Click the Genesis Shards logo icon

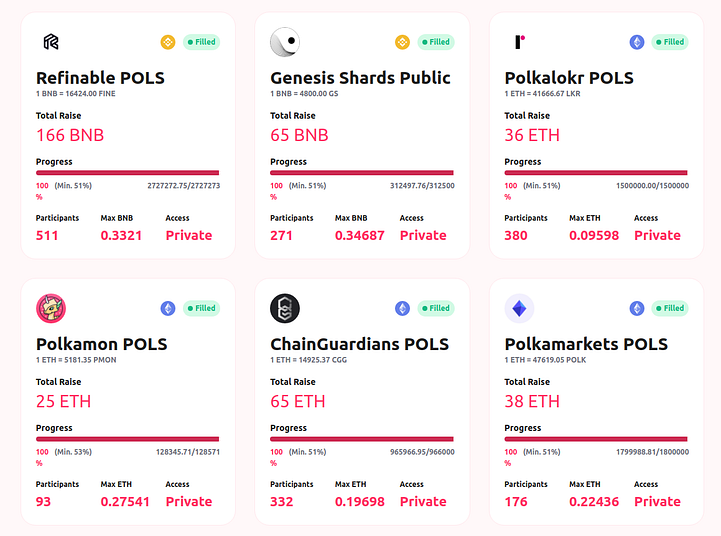click(285, 42)
